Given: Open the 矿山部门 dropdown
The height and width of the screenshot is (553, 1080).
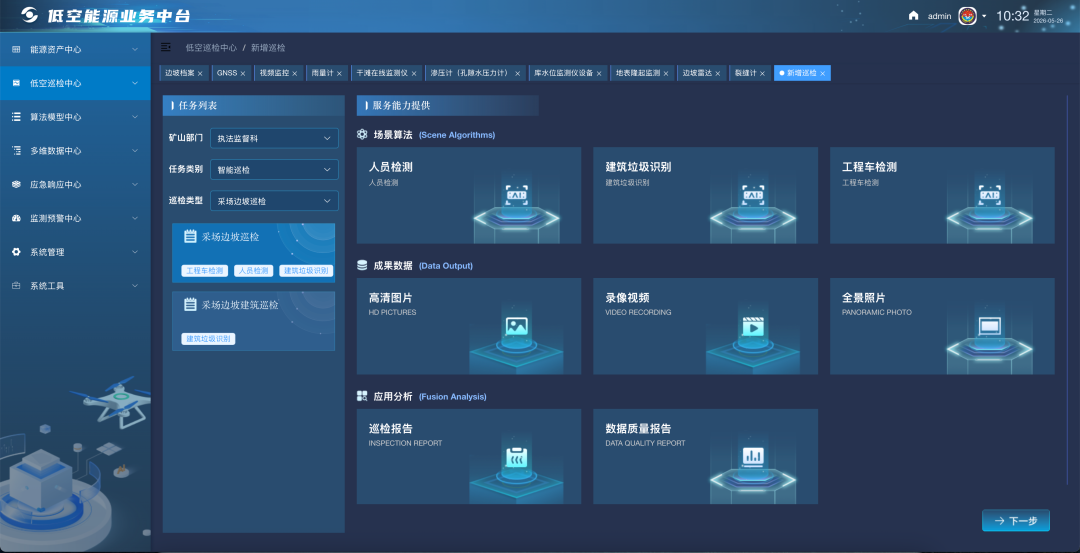Looking at the screenshot, I should (274, 138).
